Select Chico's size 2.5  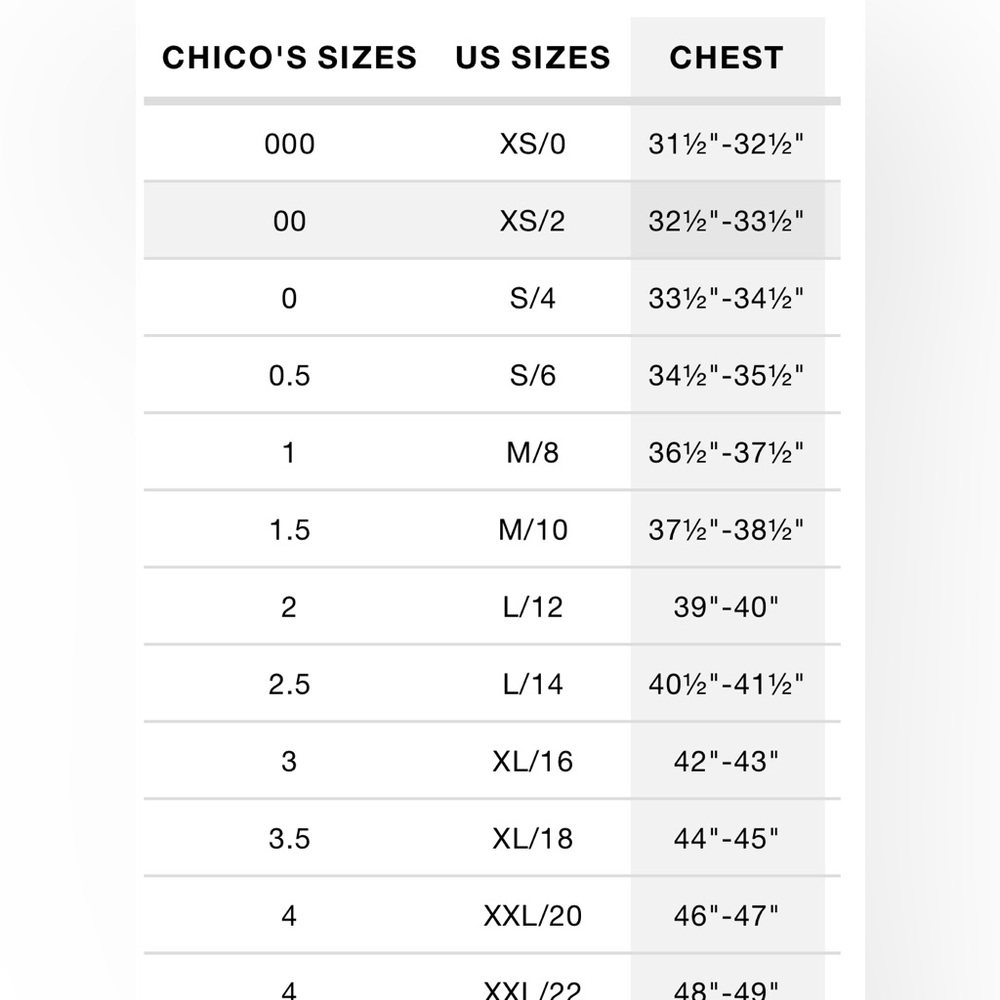click(290, 684)
